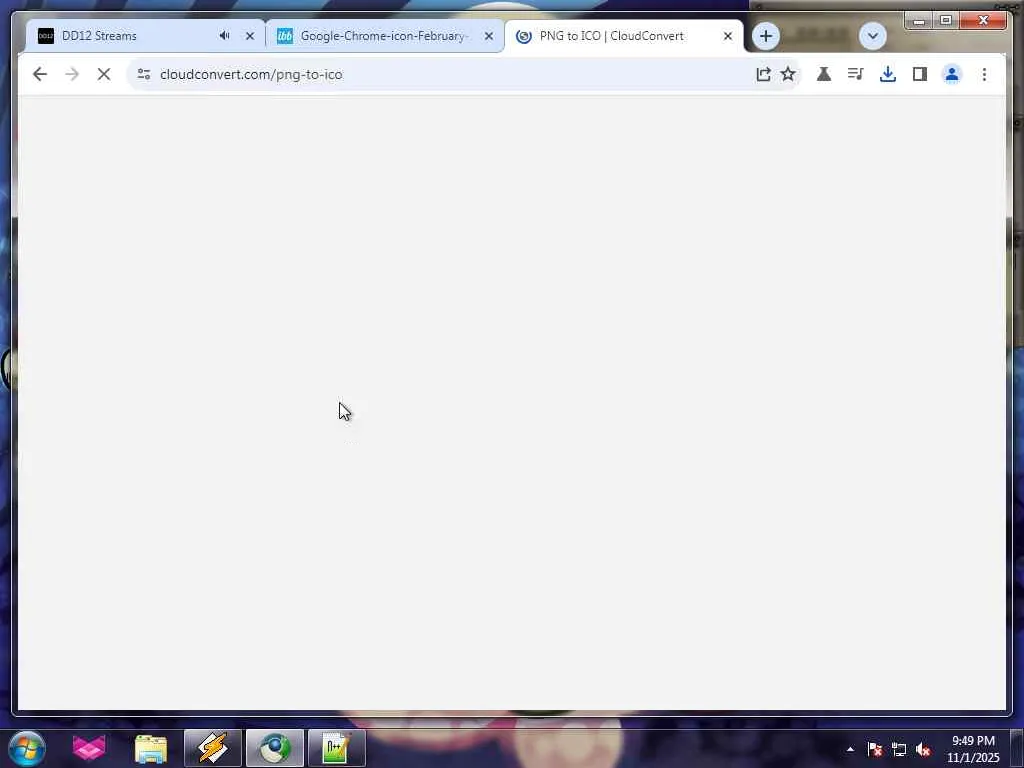Open the network status tray icon
The image size is (1024, 768).
[899, 750]
